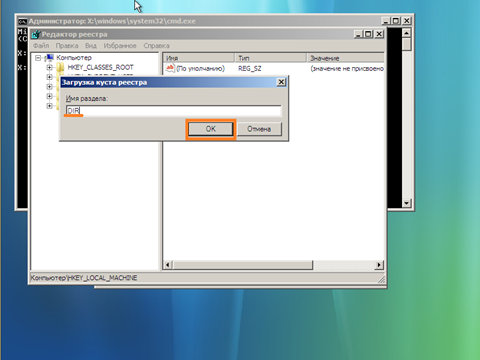Maximize the cmd.exe window
This screenshot has height=360, width=480.
(396, 21)
